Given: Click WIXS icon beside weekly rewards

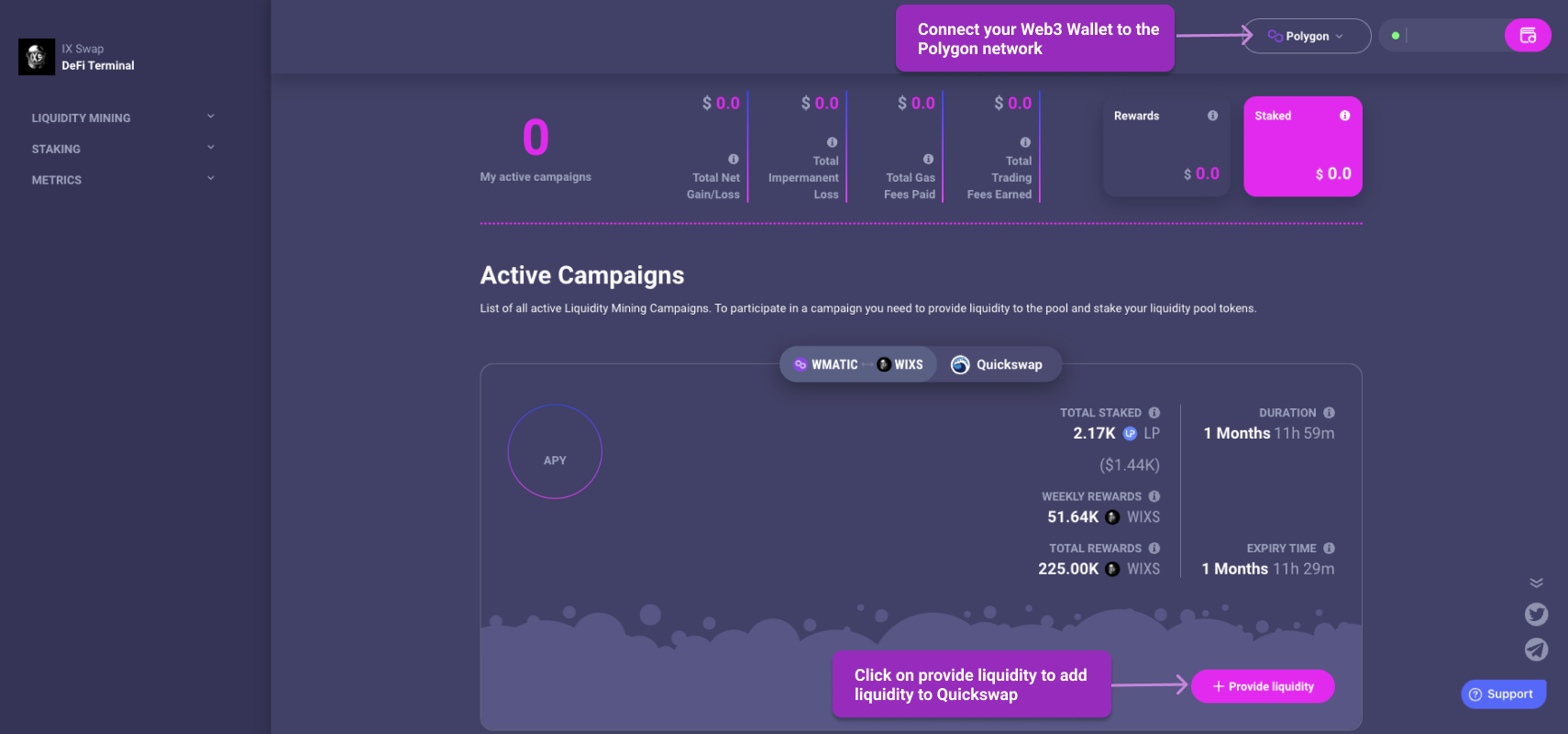Looking at the screenshot, I should [x=1112, y=517].
